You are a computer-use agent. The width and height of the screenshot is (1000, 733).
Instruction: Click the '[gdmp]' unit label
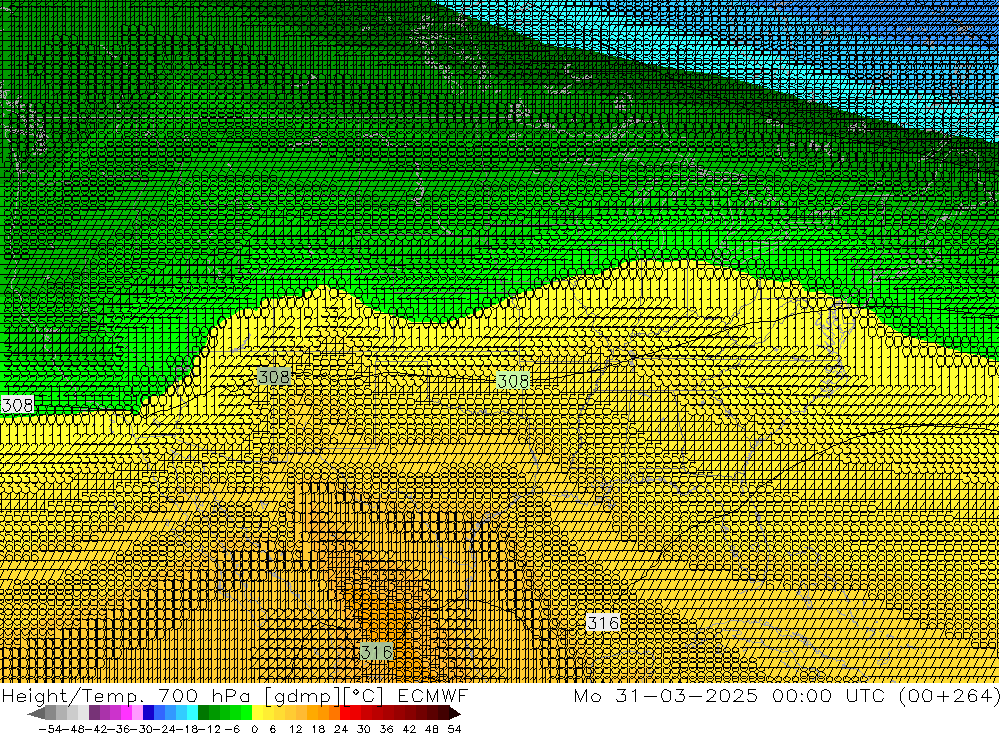pos(303,696)
